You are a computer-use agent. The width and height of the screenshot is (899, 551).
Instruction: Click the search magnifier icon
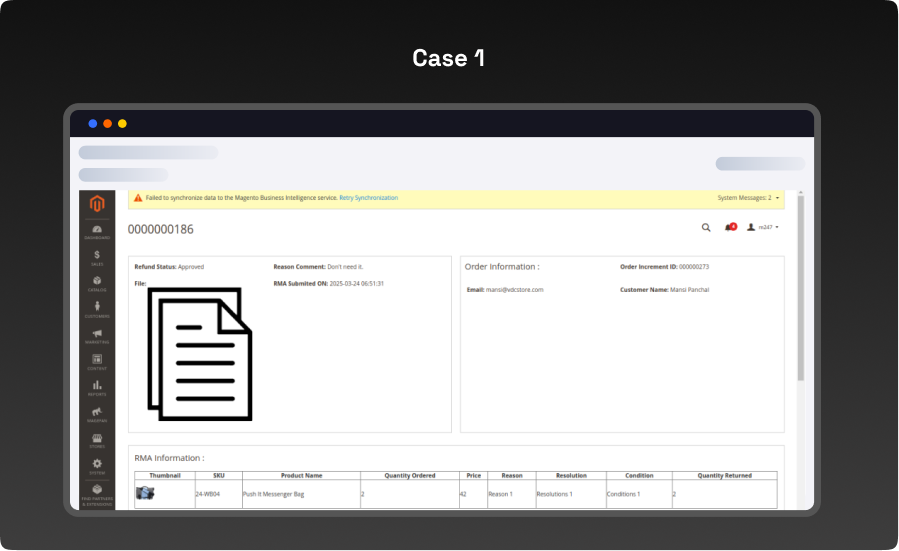pos(706,228)
